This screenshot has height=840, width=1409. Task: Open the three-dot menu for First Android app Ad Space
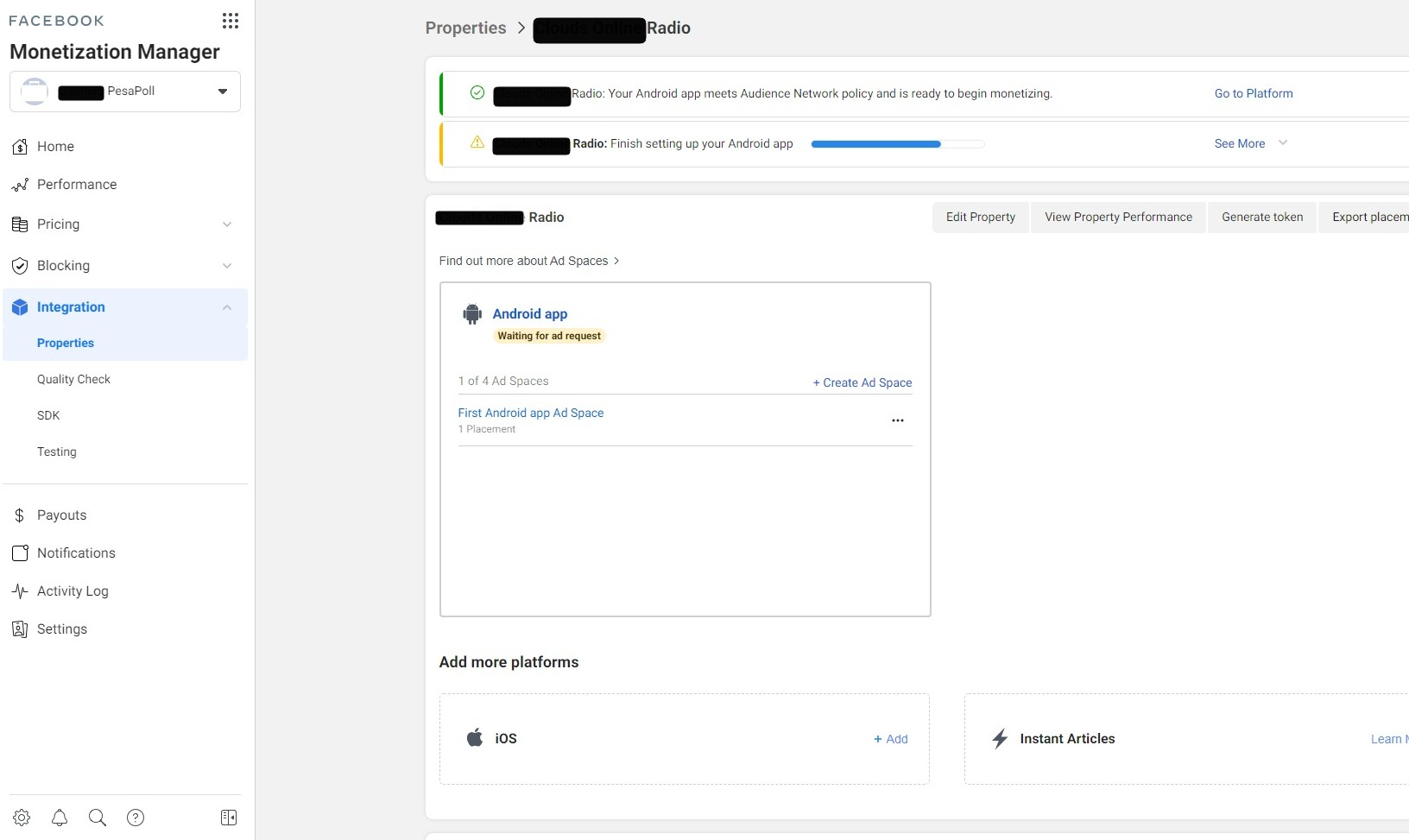pyautogui.click(x=898, y=420)
